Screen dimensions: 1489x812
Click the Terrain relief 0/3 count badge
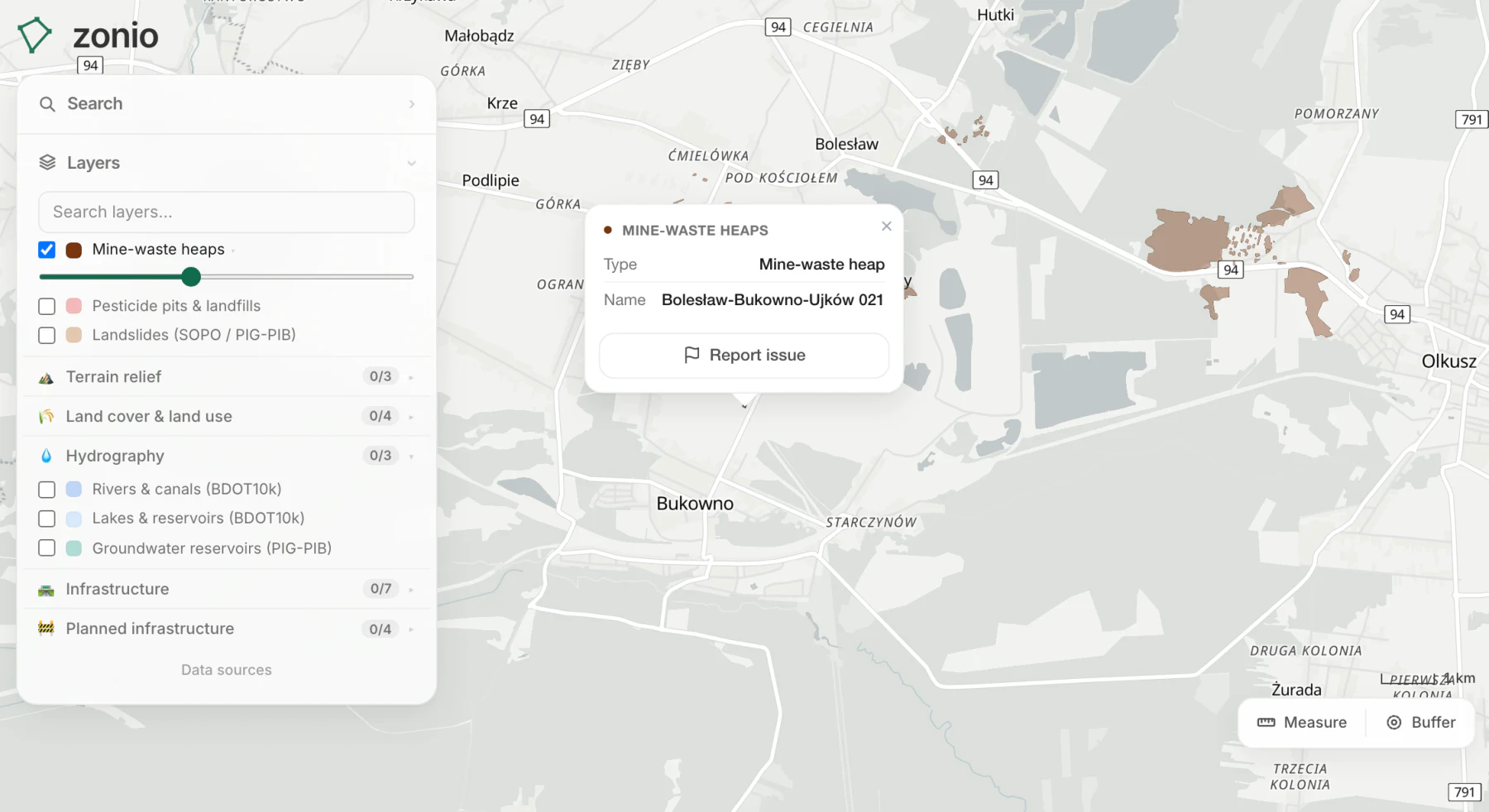point(381,377)
